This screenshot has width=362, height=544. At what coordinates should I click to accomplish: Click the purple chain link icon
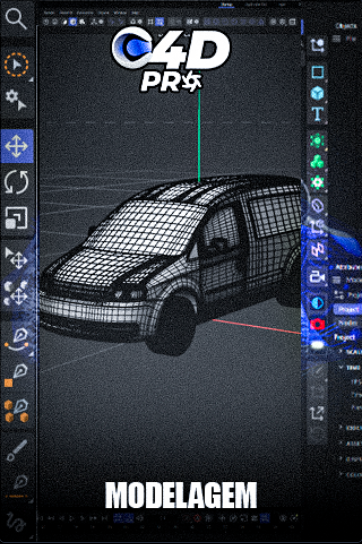pos(317,206)
